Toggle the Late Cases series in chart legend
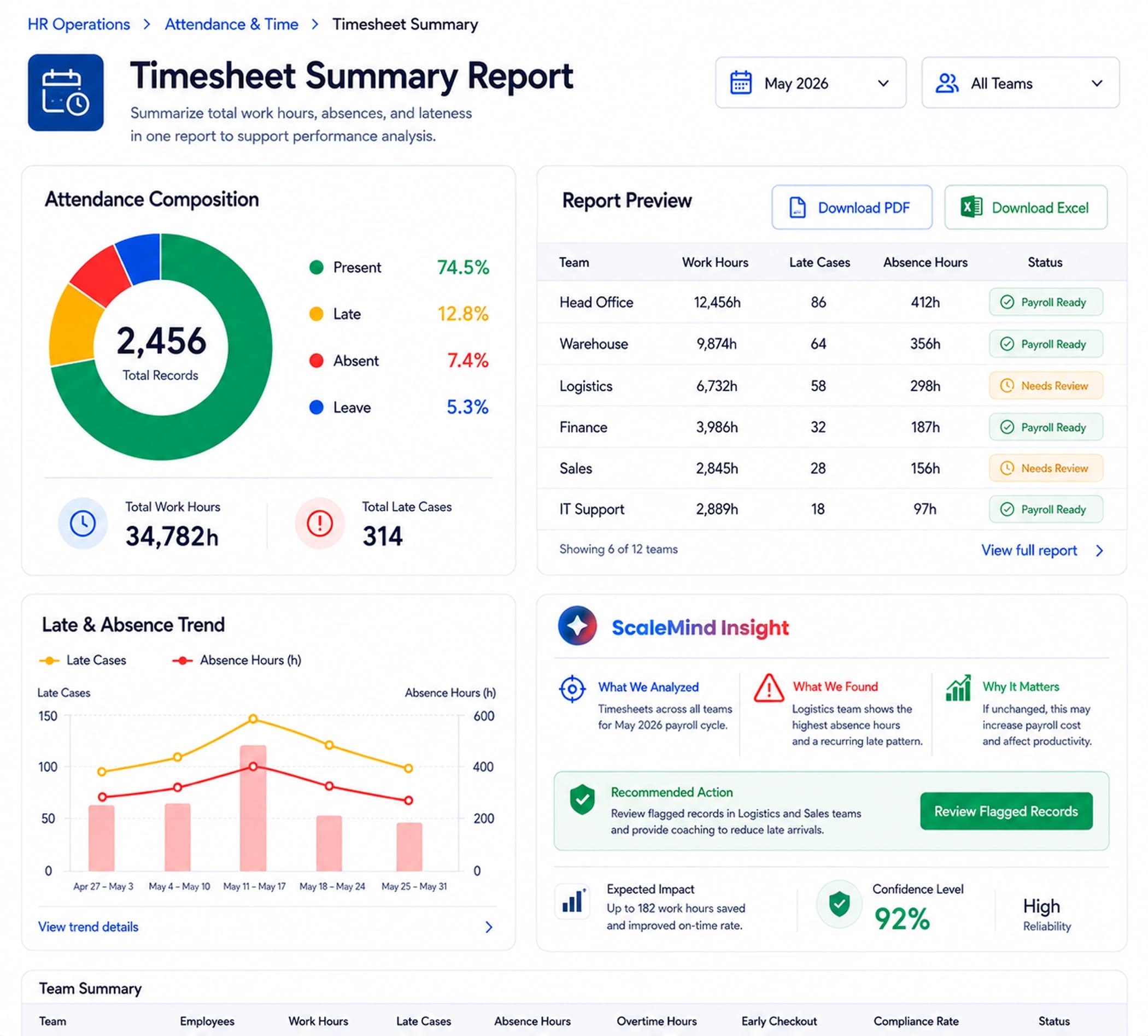The image size is (1148, 1036). click(x=83, y=660)
